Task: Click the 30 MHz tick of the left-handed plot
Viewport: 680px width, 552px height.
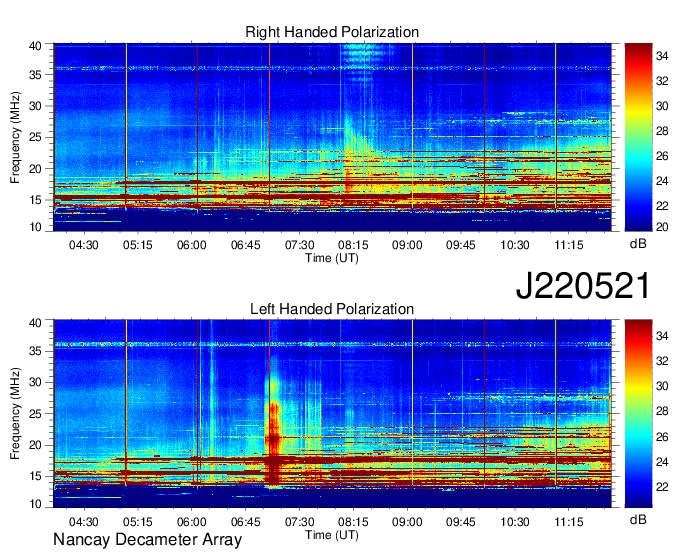Action: tap(36, 382)
